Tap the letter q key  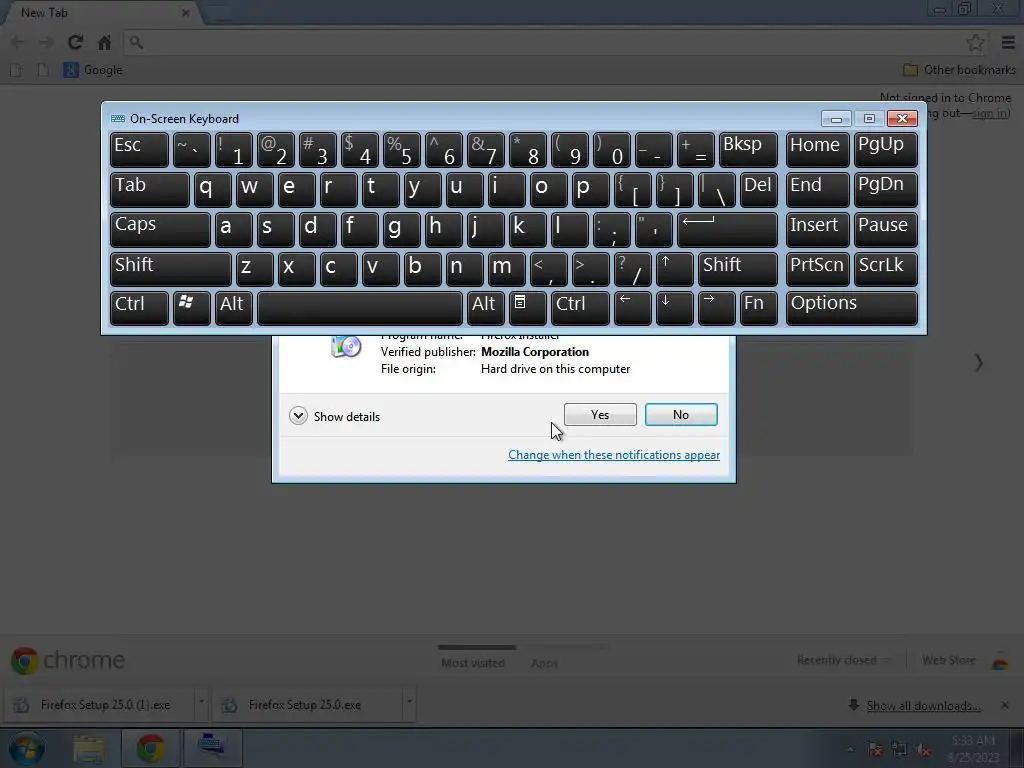pos(212,189)
